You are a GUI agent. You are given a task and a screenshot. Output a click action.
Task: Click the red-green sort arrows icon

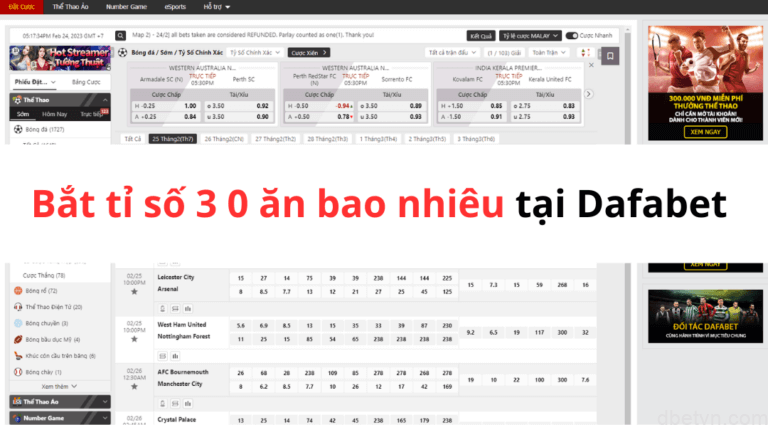586,52
